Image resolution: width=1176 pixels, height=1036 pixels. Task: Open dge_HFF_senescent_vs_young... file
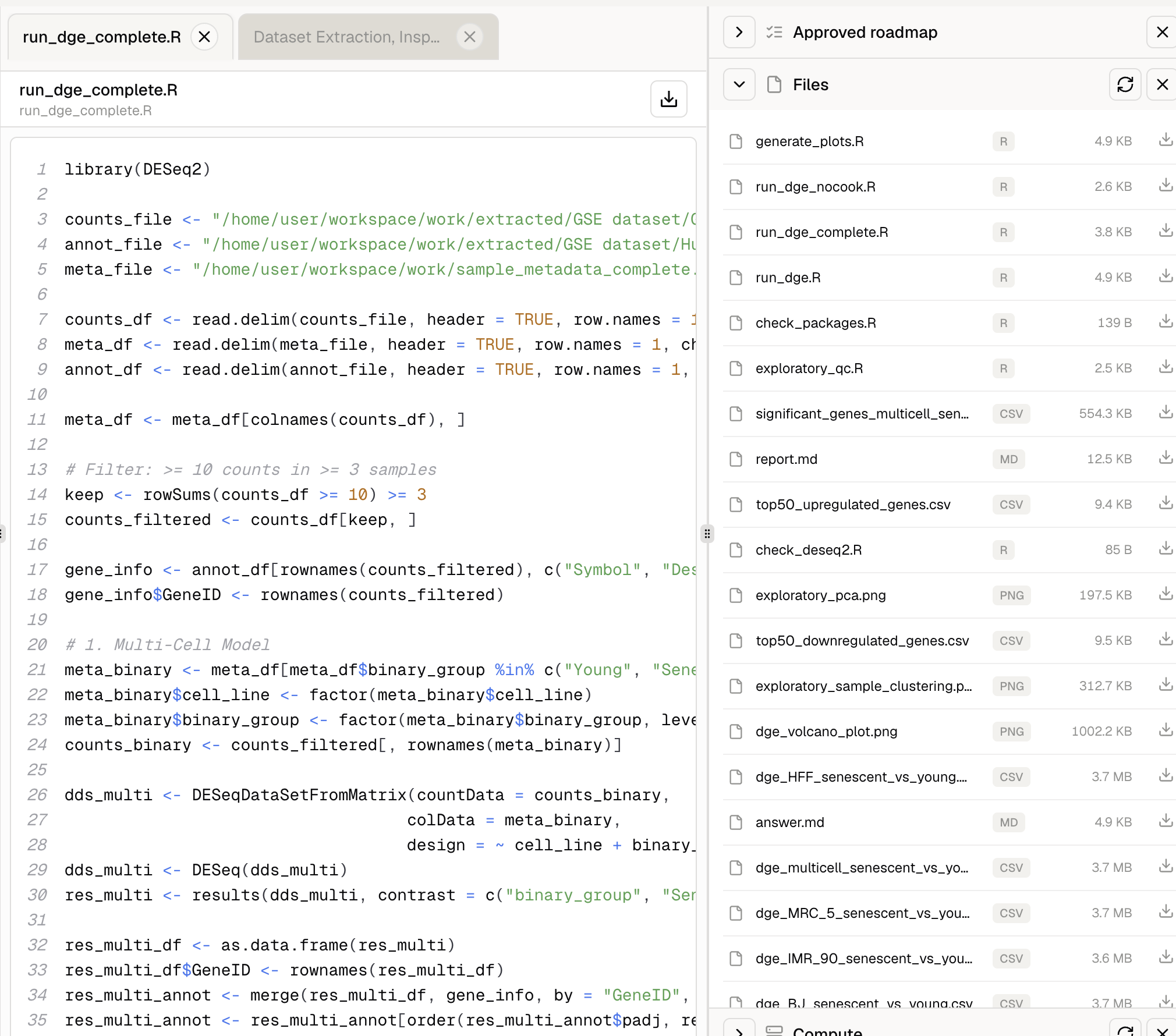(861, 777)
